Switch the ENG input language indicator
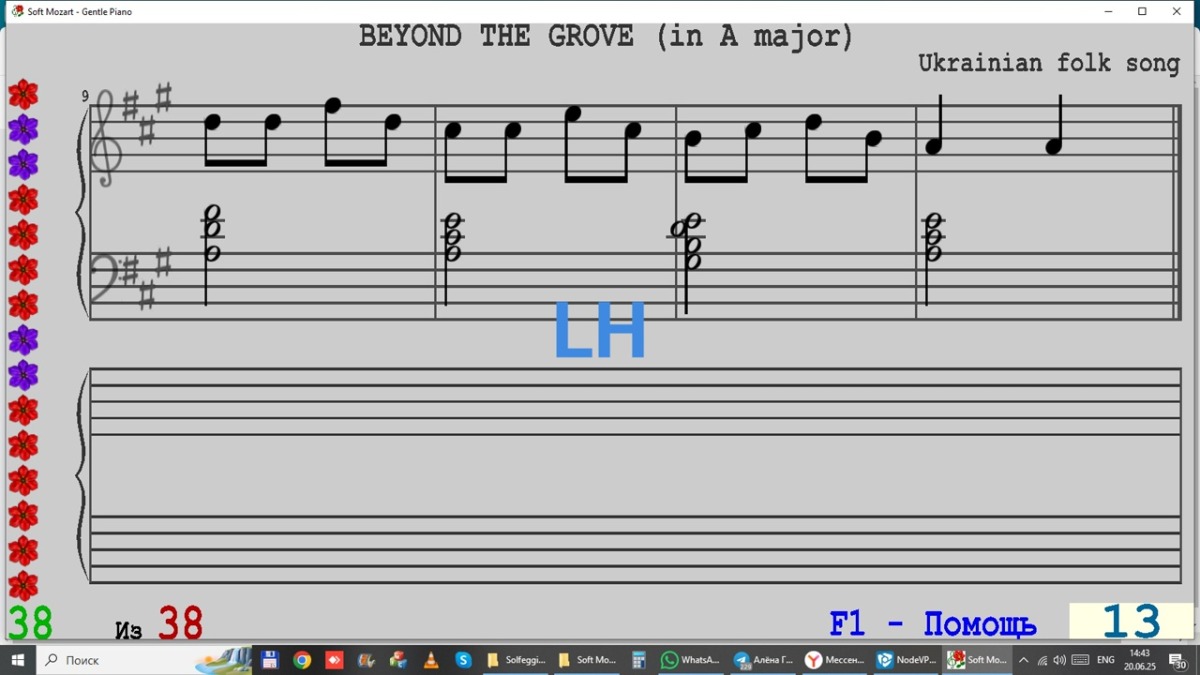This screenshot has width=1200, height=675. [x=1106, y=660]
